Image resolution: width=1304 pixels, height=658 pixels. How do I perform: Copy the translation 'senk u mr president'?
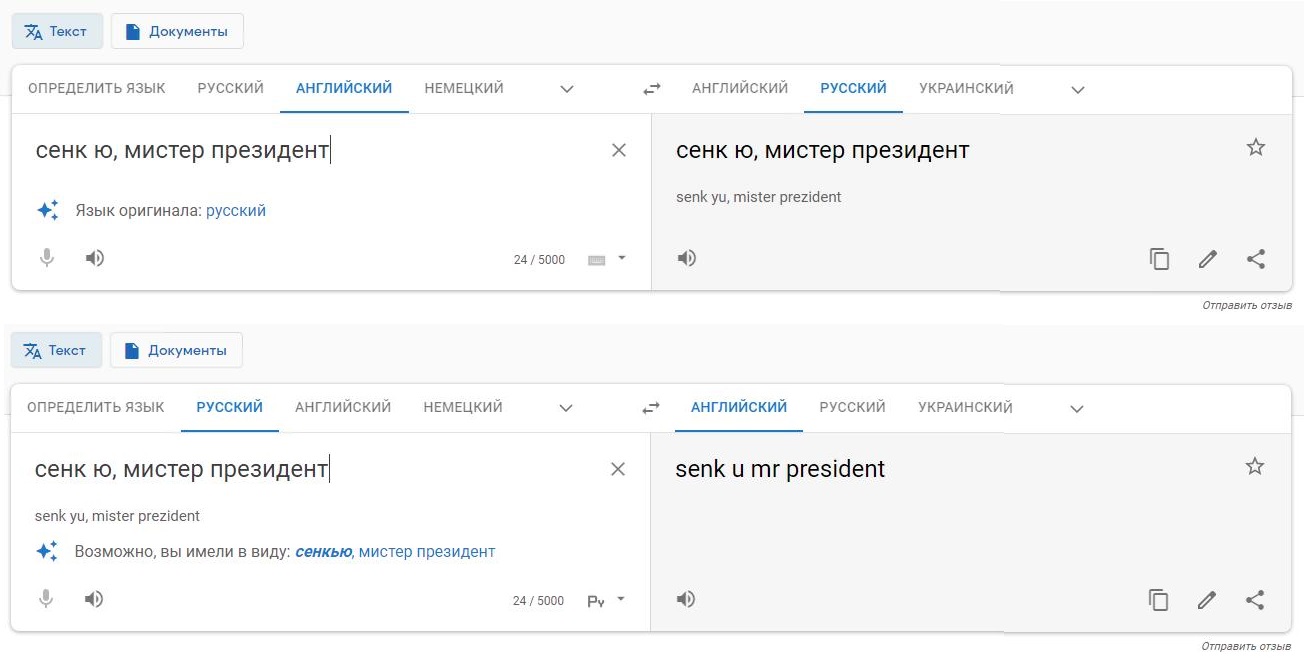1159,600
